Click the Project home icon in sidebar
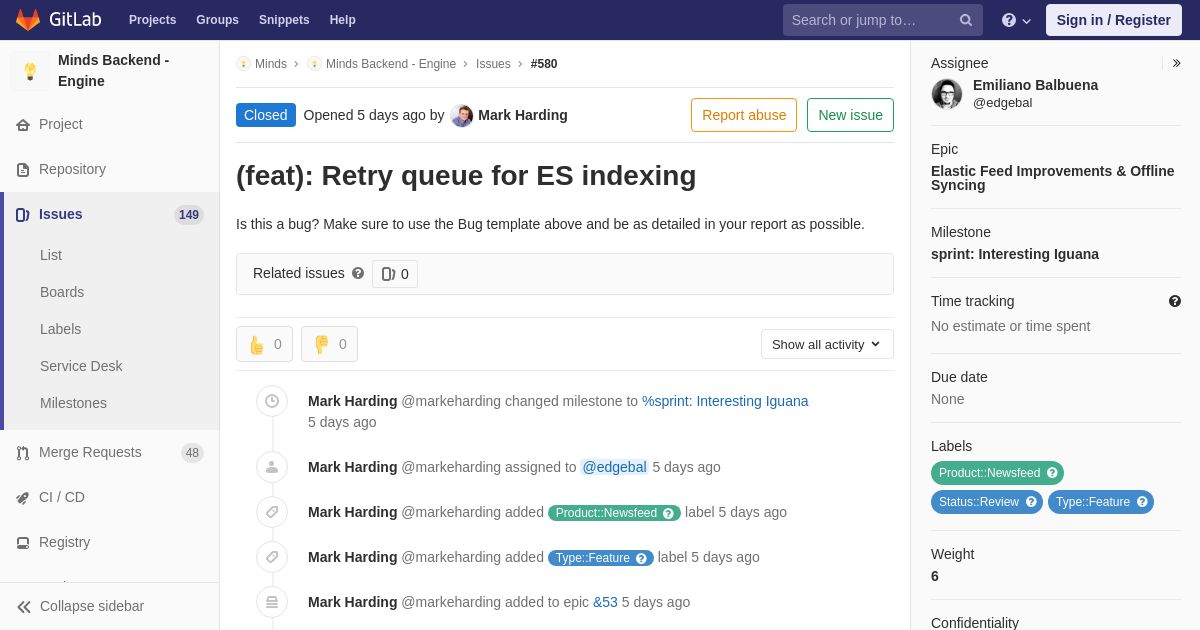Screen dimensions: 1200x630 (23, 125)
